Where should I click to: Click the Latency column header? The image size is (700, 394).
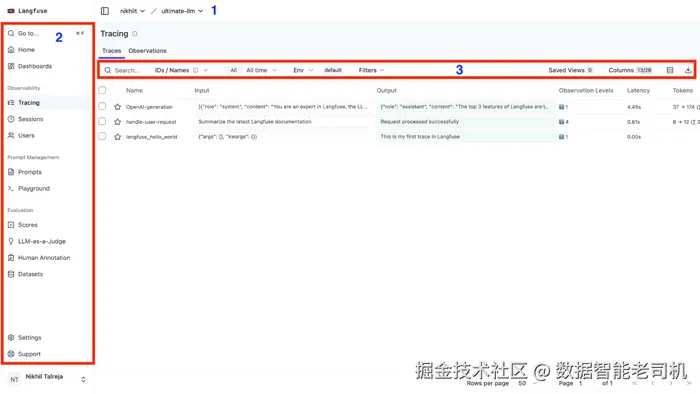[638, 91]
